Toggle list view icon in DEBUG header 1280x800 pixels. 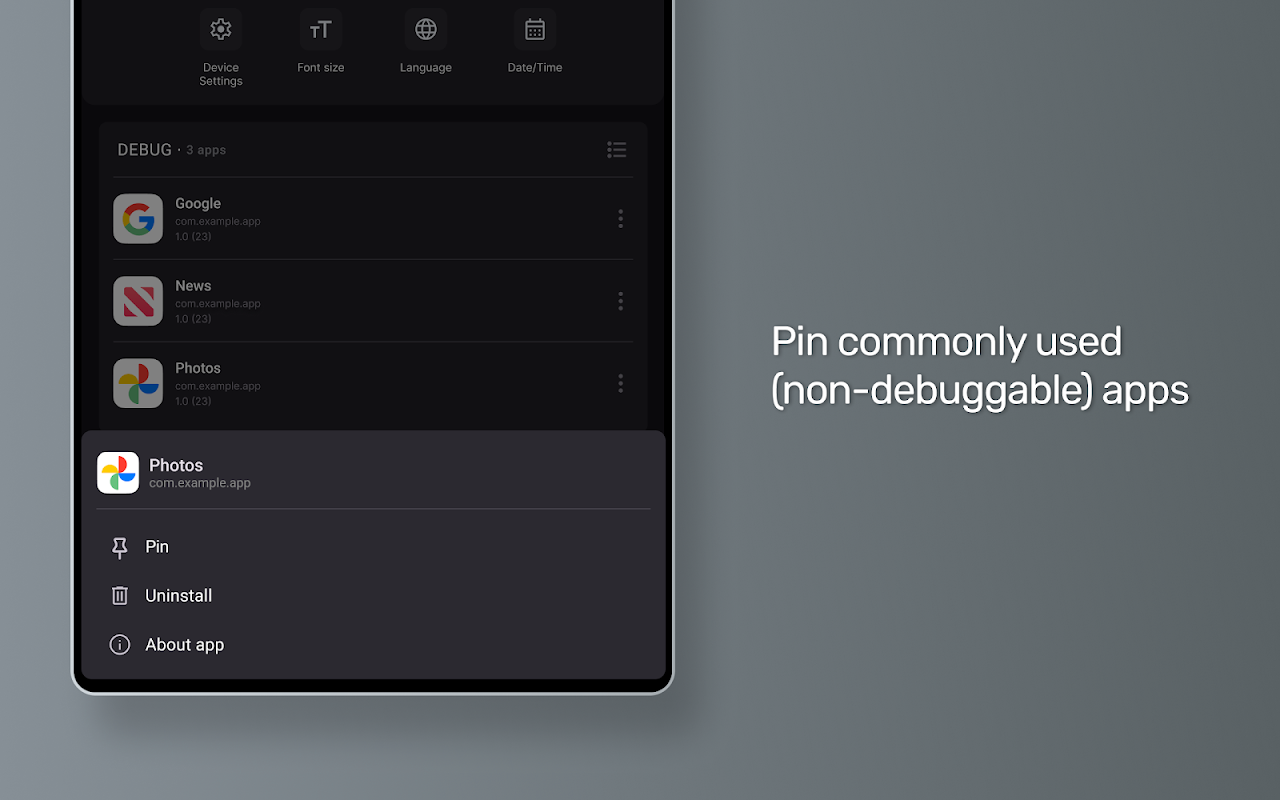[617, 150]
